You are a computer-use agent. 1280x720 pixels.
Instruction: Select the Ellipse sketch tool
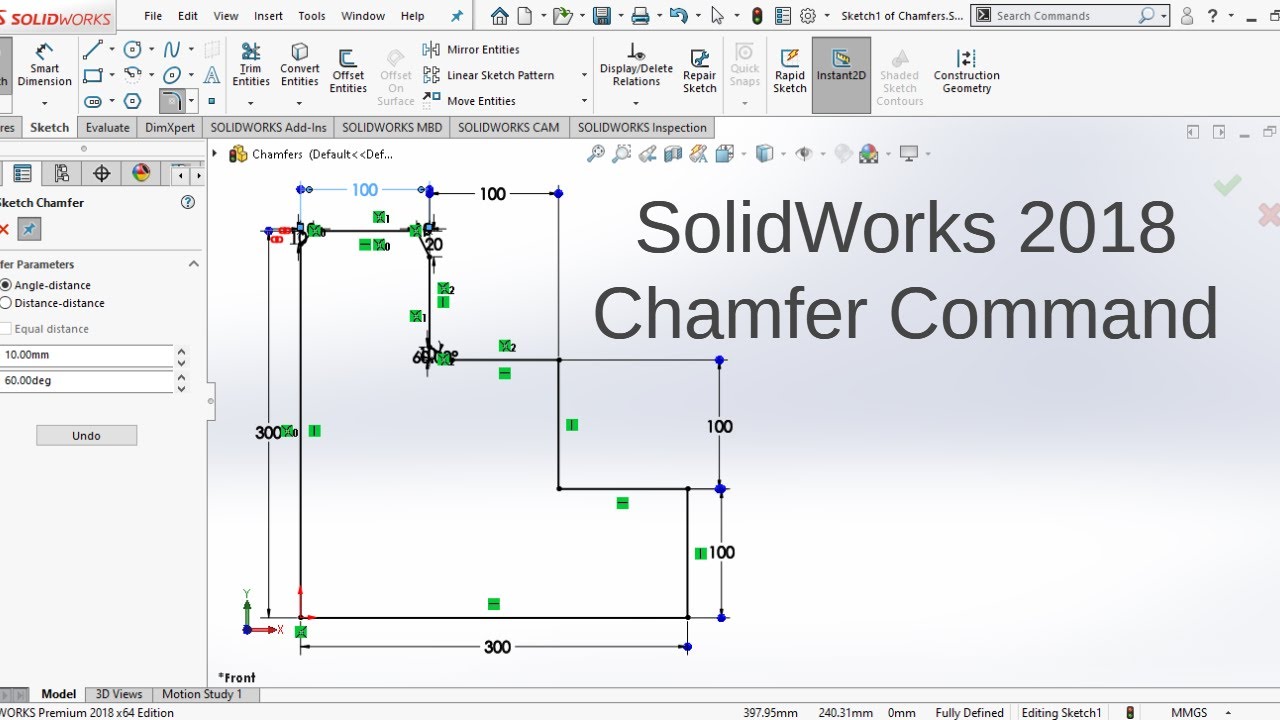pyautogui.click(x=173, y=75)
